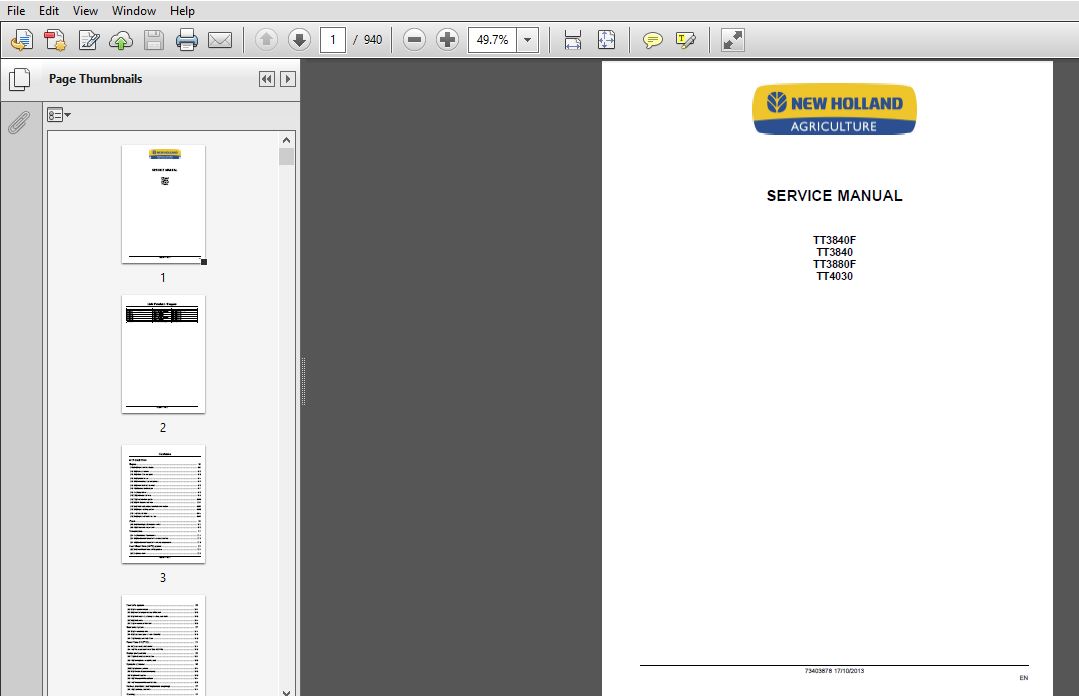
Task: Click the "TT3880F" model text
Action: click(x=834, y=264)
